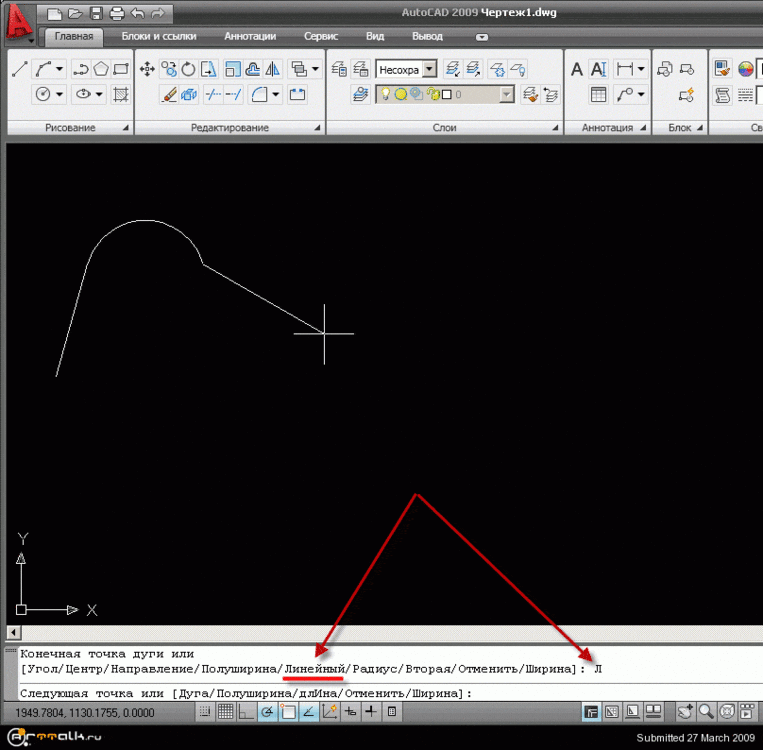Click the Move tool in the editing panel
763x750 pixels.
coord(147,69)
